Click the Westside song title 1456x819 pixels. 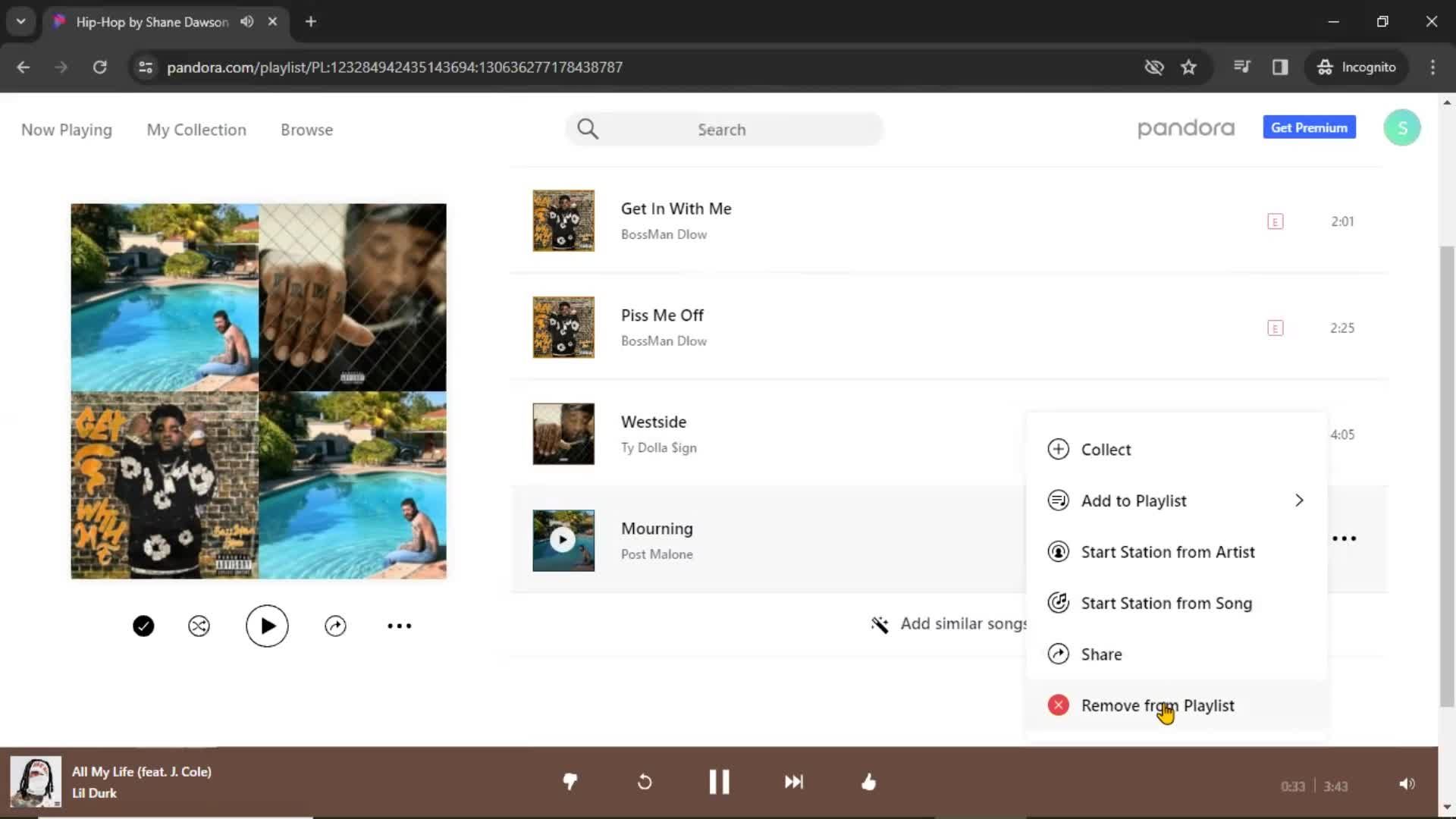pos(654,422)
